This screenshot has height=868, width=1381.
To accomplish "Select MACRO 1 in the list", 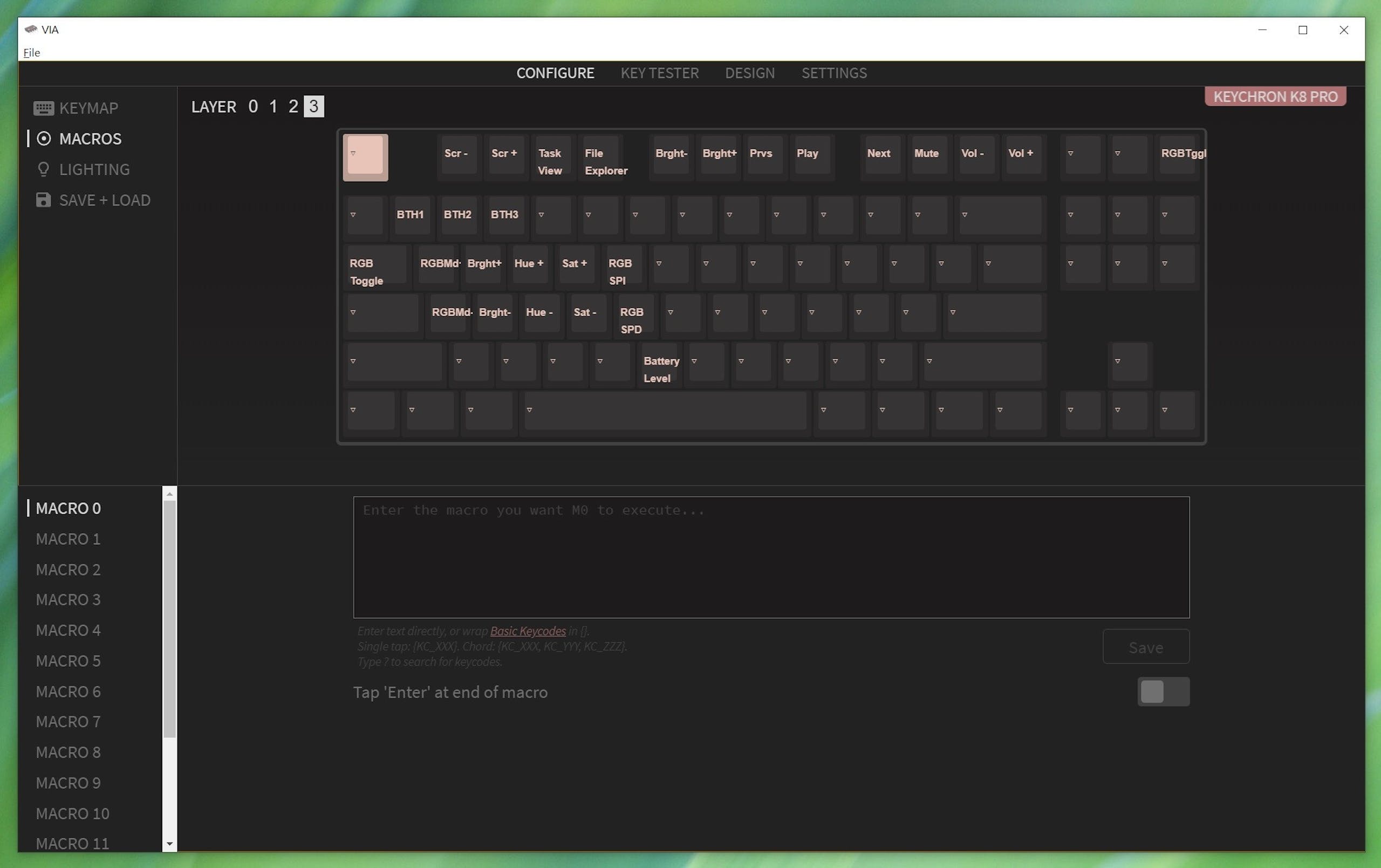I will point(69,539).
